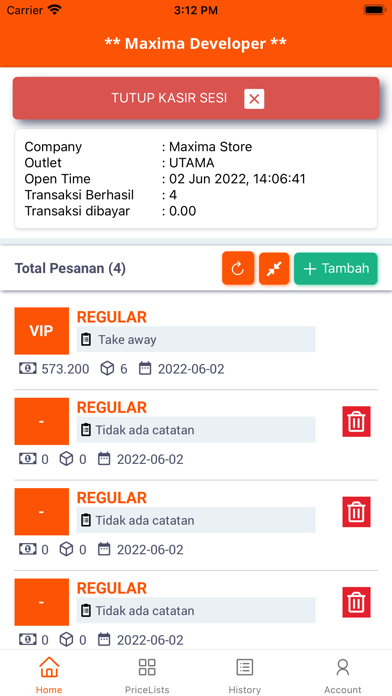Image resolution: width=392 pixels, height=696 pixels.
Task: Delete the second order with the trash icon
Action: tap(356, 421)
